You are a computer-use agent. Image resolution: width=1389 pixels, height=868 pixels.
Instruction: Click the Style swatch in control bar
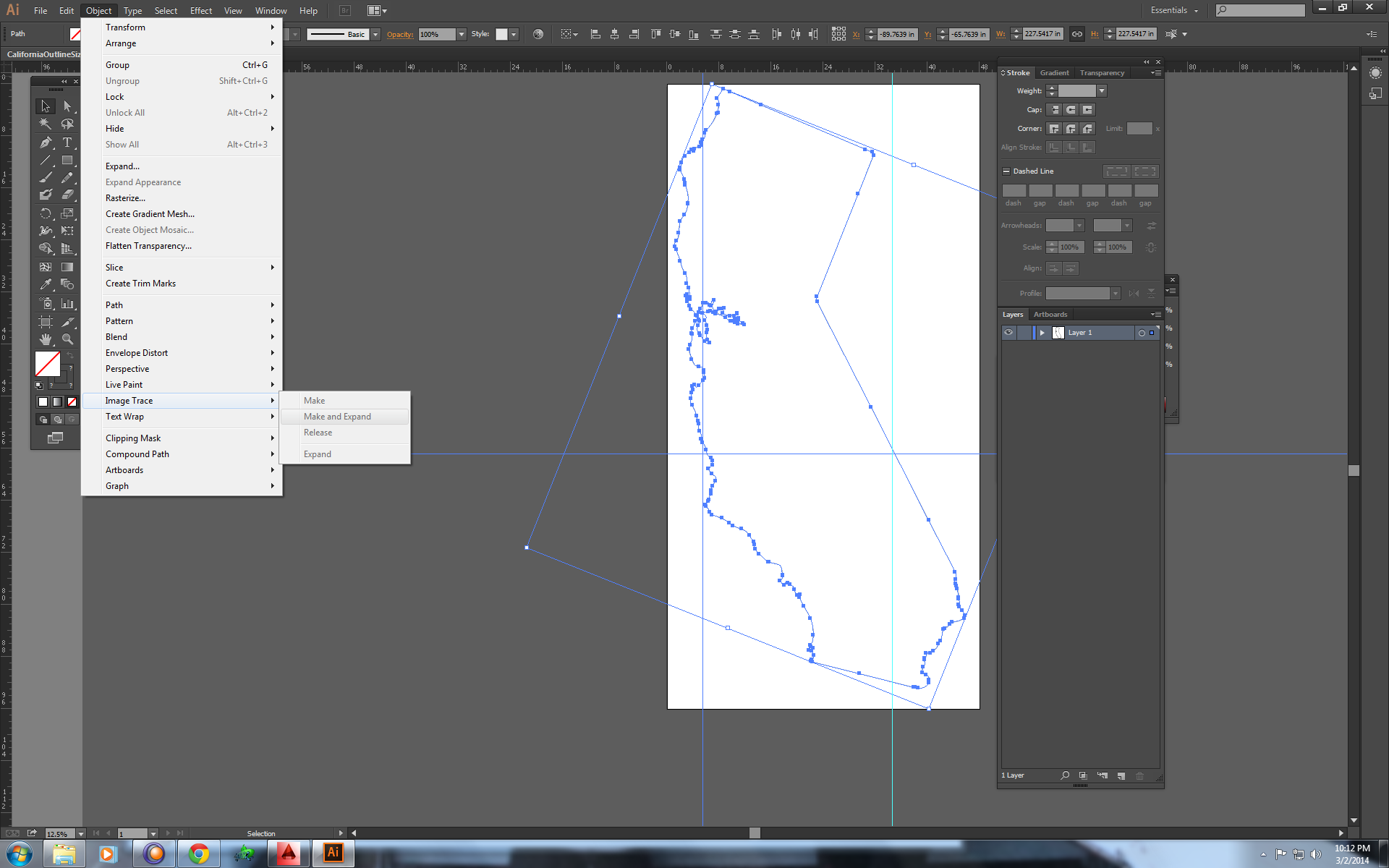(501, 34)
